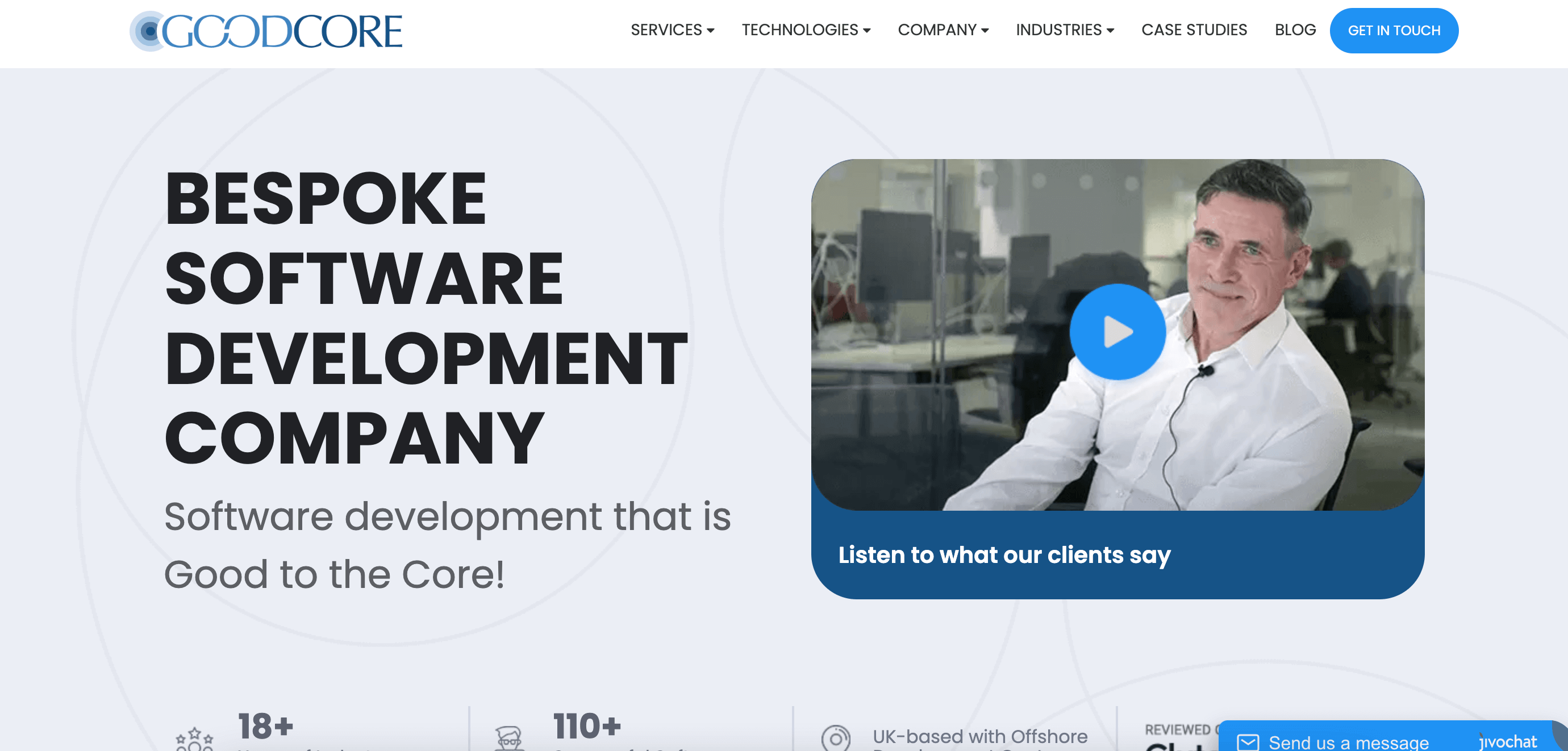Click the video thumbnail of man in white shirt
The height and width of the screenshot is (751, 1568).
coord(1117,335)
